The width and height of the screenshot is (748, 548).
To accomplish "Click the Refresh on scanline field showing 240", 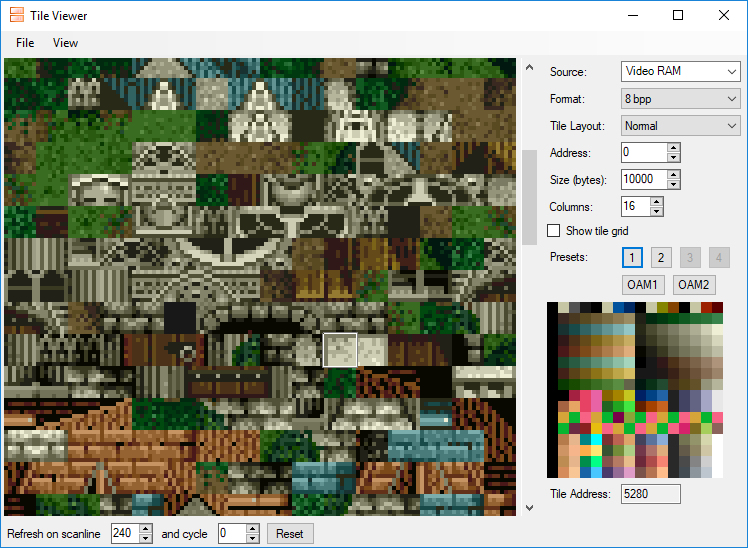I will [x=125, y=533].
